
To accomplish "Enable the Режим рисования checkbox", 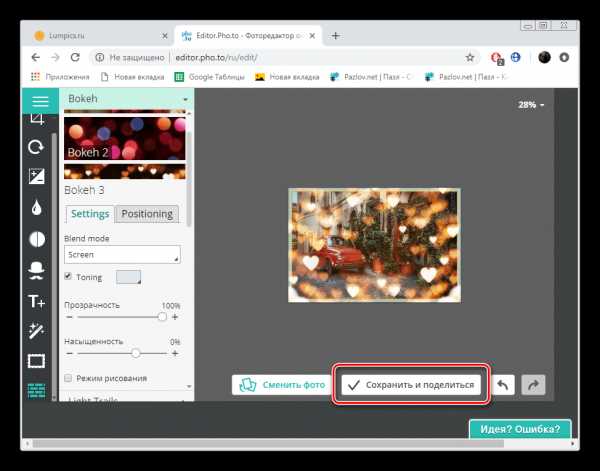I will pos(68,378).
